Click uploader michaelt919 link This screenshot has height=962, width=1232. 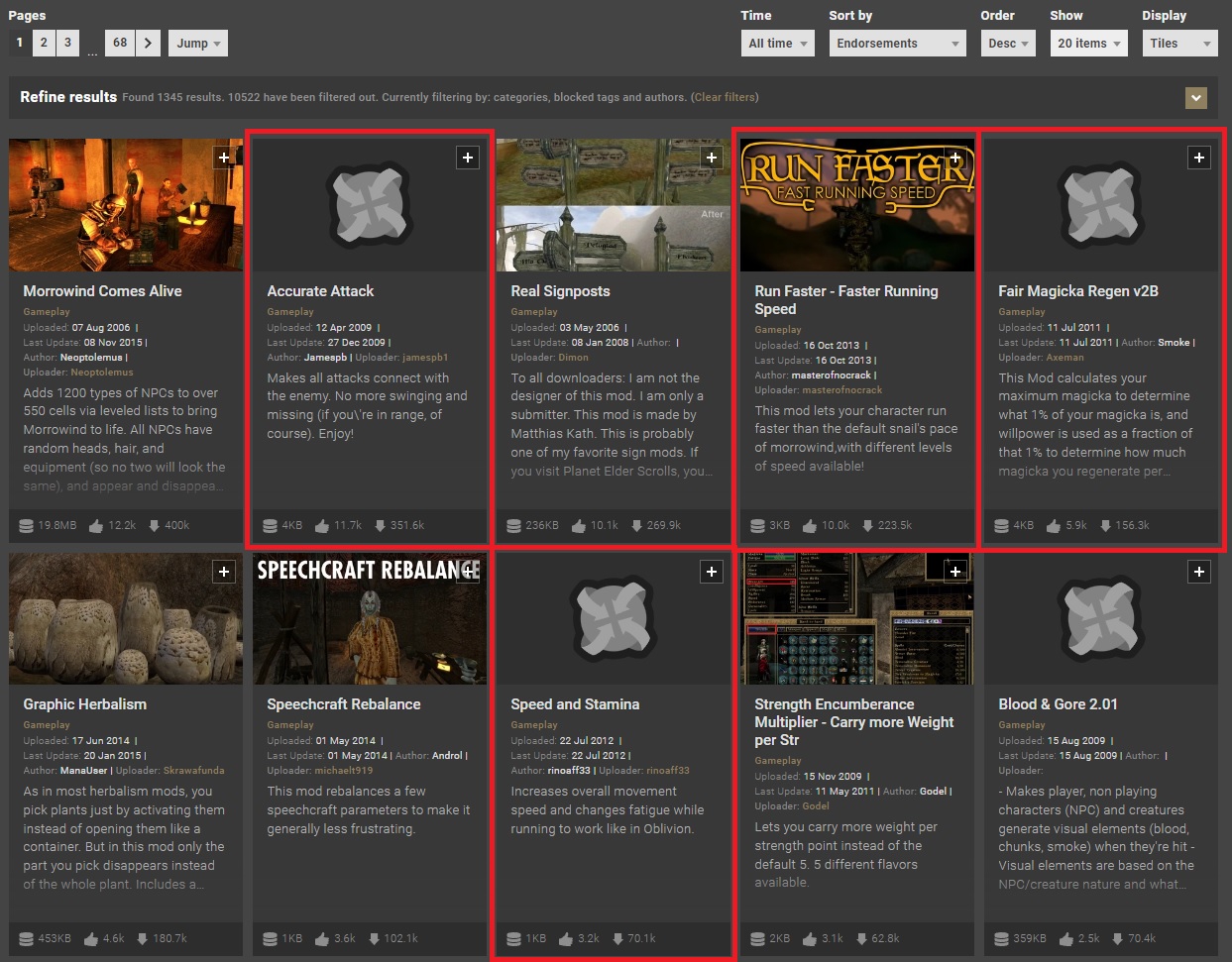point(343,771)
